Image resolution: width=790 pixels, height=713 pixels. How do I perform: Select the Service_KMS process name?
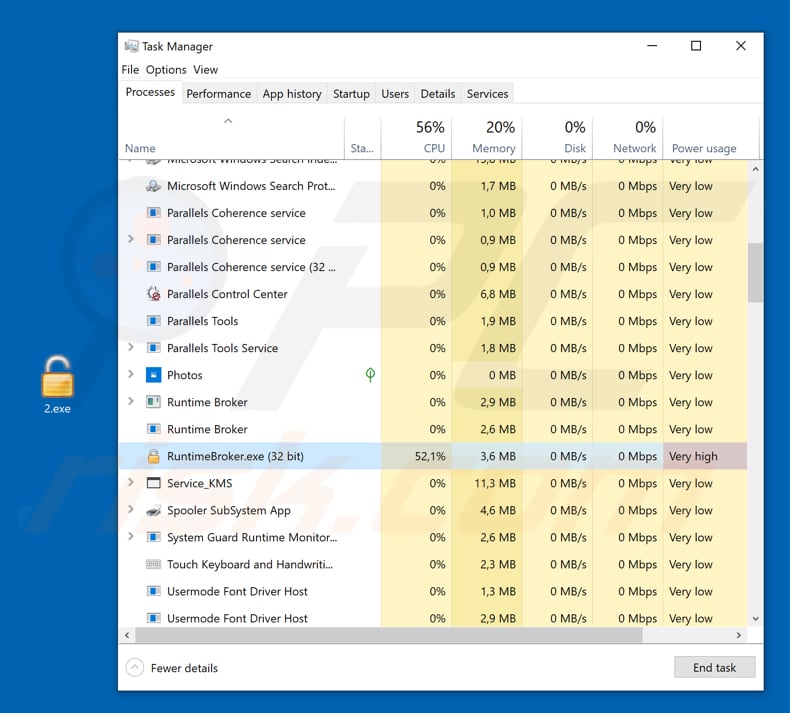pyautogui.click(x=200, y=483)
